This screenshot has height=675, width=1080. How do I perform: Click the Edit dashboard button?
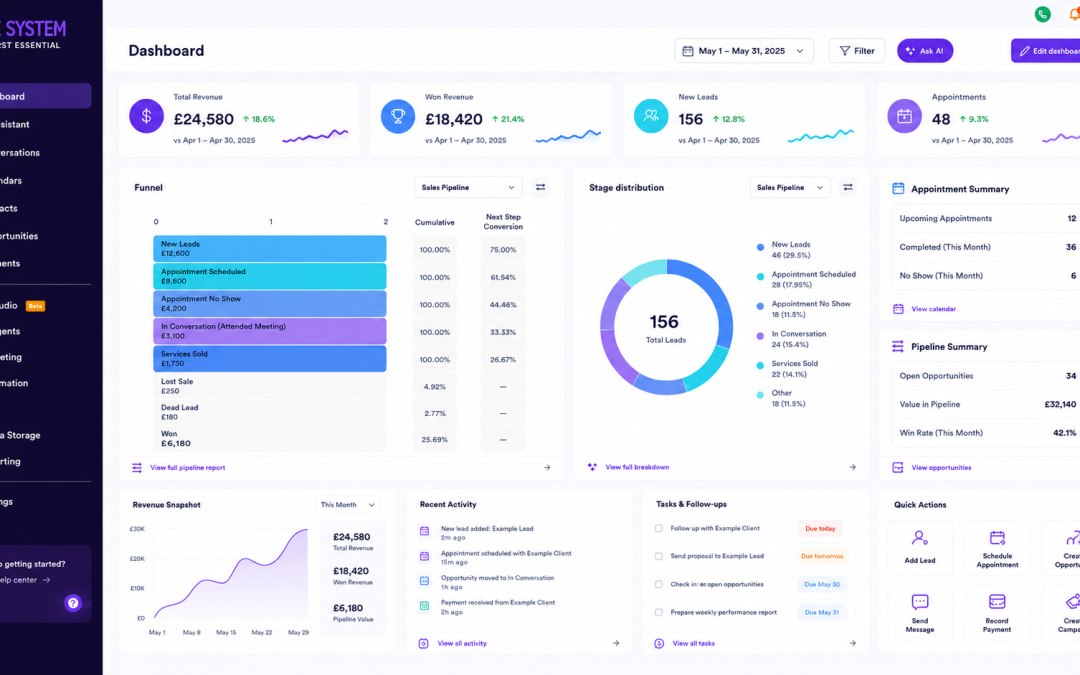point(1046,51)
